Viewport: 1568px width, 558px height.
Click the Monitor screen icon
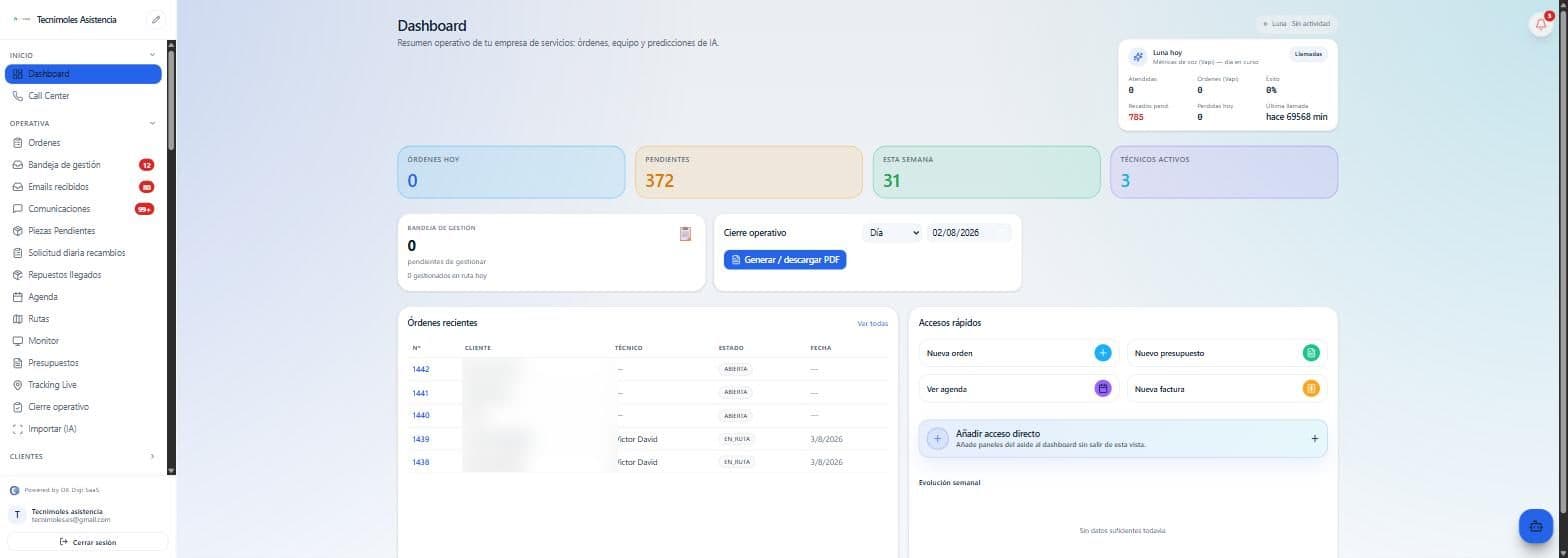point(18,341)
